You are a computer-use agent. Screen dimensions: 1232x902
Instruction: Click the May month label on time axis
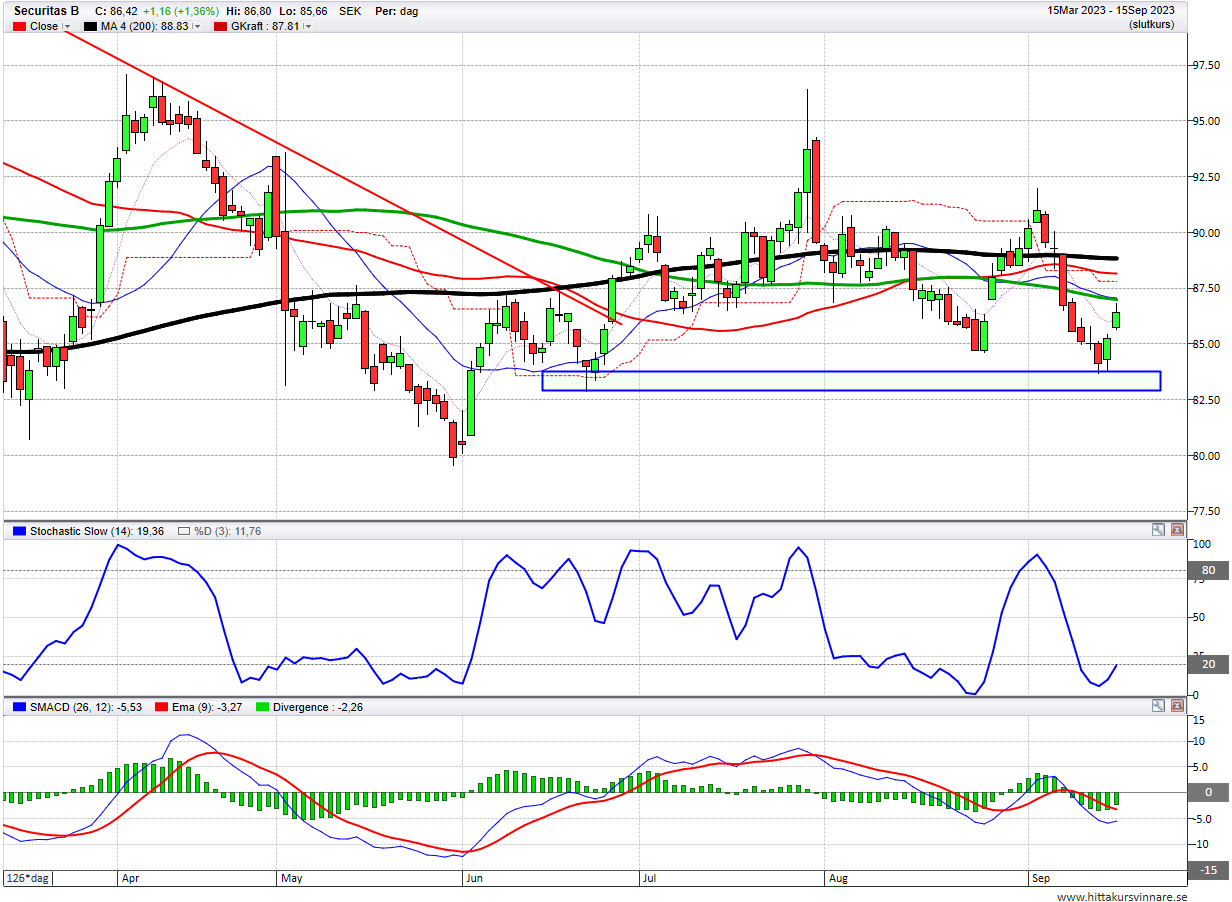[x=292, y=879]
